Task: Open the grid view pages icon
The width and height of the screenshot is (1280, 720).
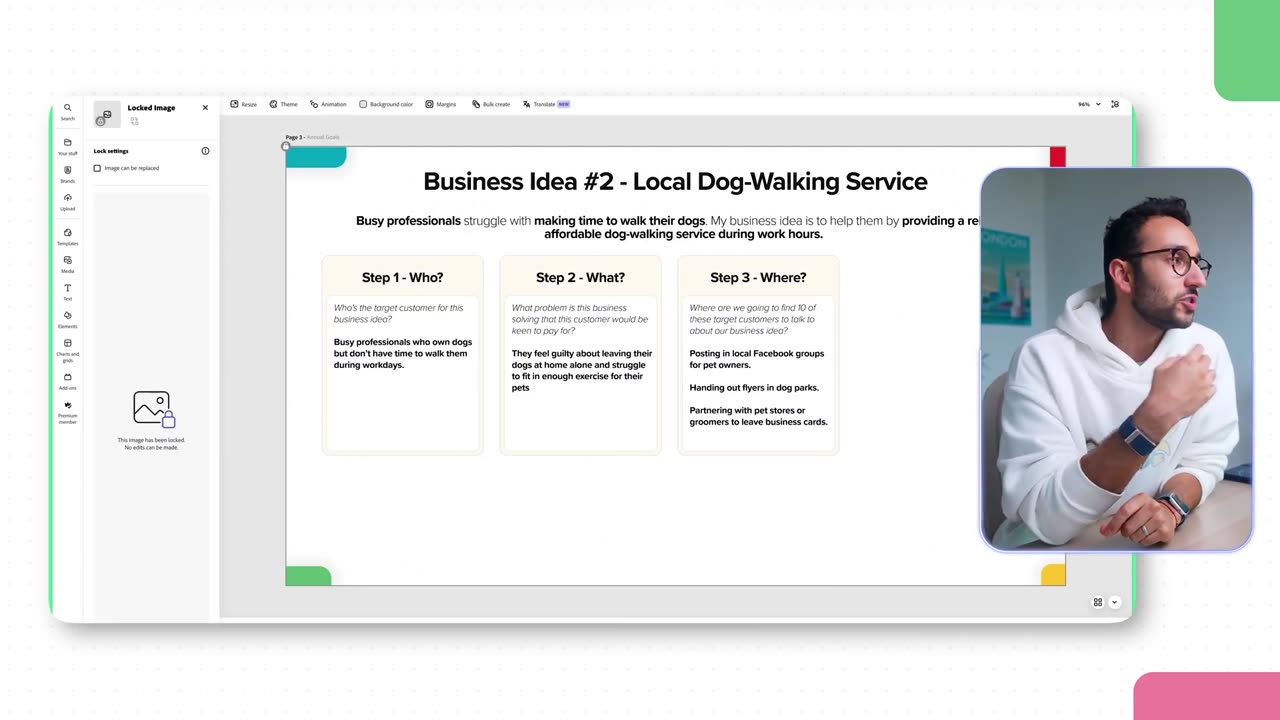Action: coord(1098,602)
